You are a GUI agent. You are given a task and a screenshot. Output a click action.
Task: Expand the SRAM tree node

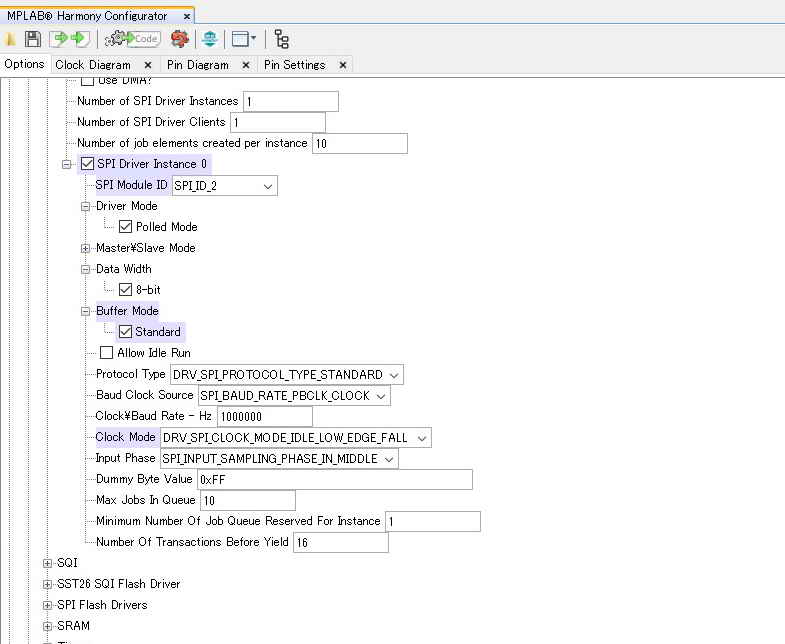tap(48, 626)
